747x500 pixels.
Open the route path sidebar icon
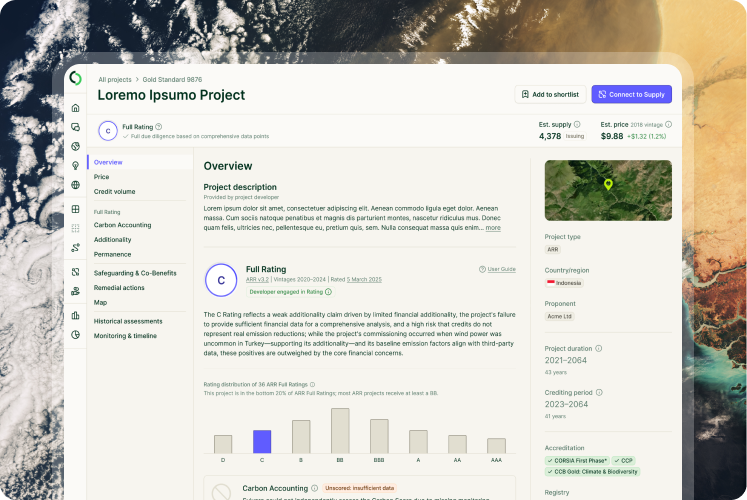(x=75, y=248)
